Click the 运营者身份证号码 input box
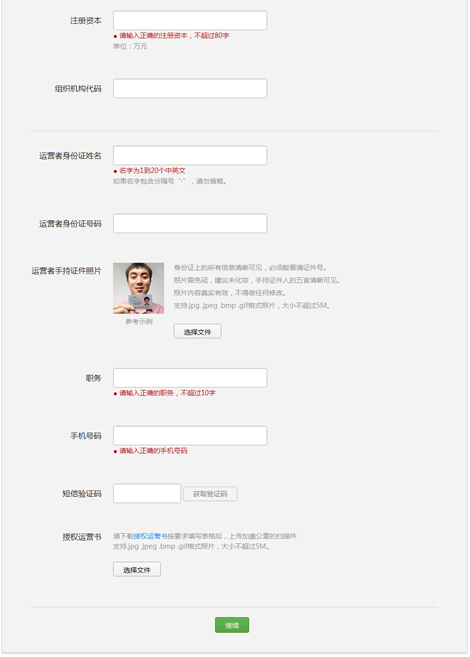This screenshot has height=657, width=470. (x=190, y=223)
